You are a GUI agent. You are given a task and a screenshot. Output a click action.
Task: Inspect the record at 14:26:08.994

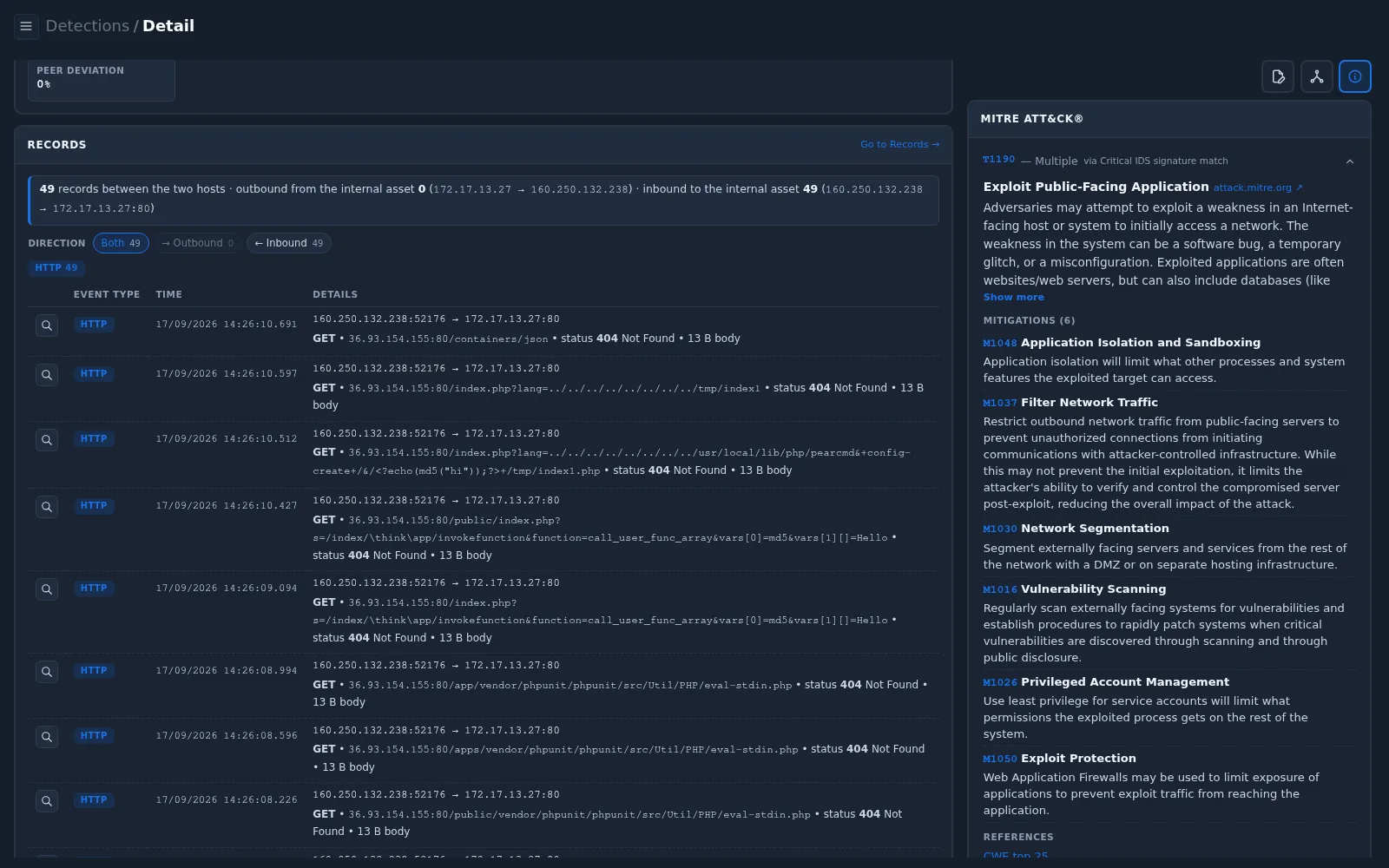(47, 672)
